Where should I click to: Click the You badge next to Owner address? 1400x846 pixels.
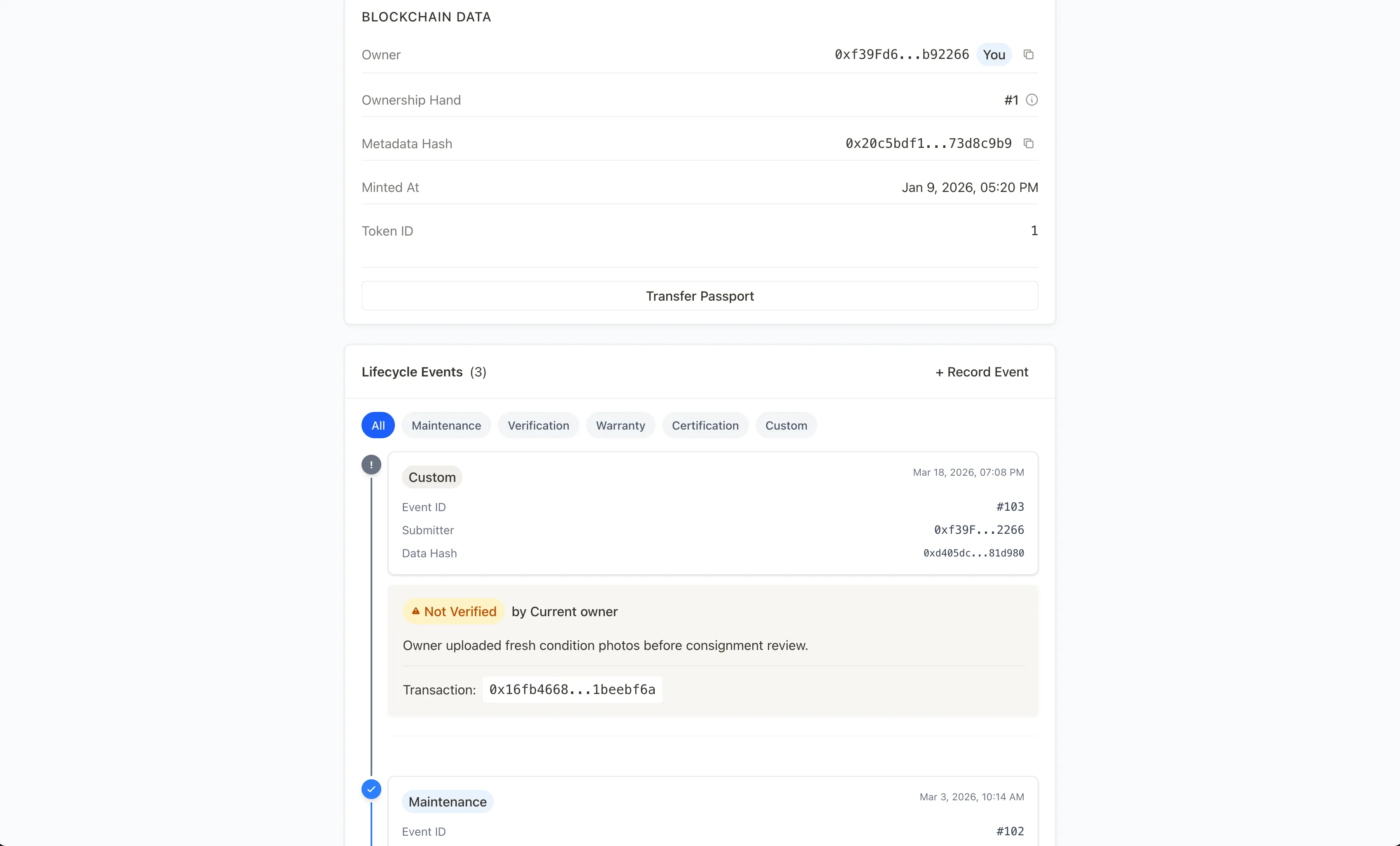coord(994,54)
